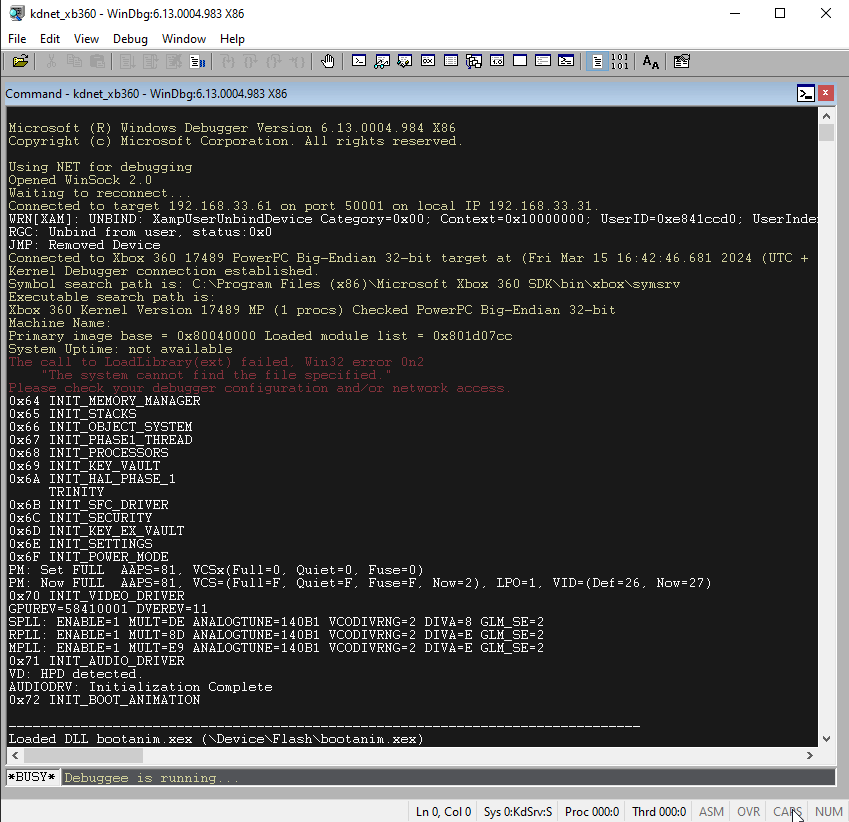Click the 'Kernel Debugger connection established' line
Screen dimensions: 849x822
pyautogui.click(x=163, y=271)
